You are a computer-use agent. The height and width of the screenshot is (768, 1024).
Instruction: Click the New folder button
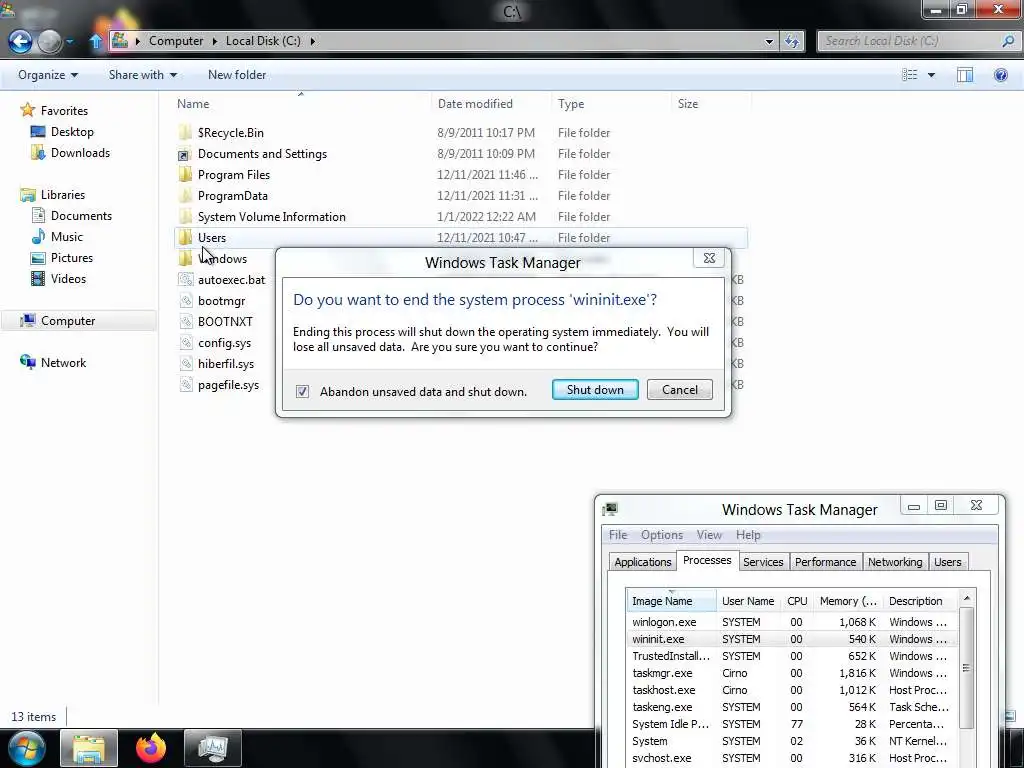[x=236, y=74]
